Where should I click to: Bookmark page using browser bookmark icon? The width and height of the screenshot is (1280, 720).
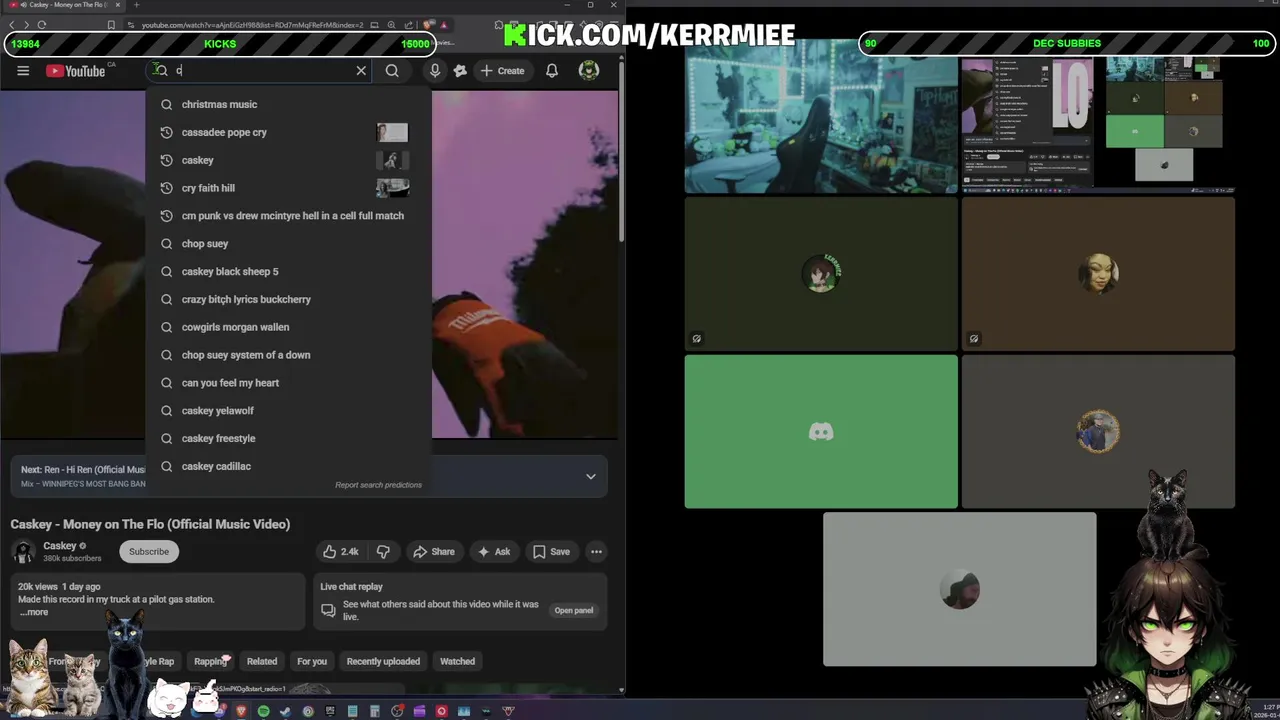click(x=111, y=24)
